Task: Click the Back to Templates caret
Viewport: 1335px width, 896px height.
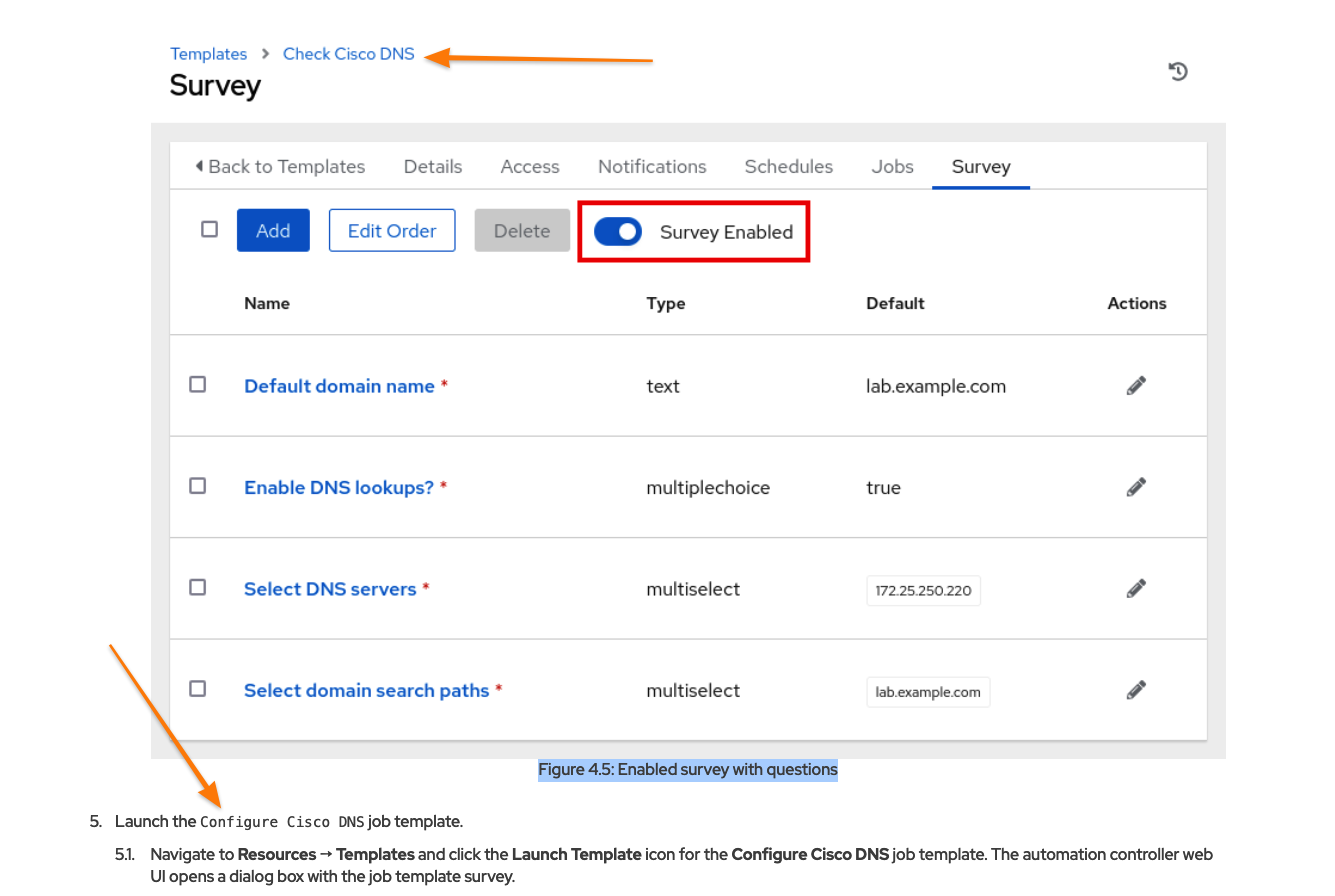Action: pyautogui.click(x=200, y=166)
